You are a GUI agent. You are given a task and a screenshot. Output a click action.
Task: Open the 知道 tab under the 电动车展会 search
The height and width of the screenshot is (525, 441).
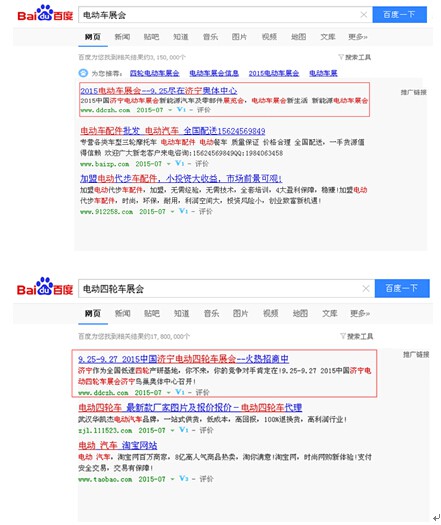(x=181, y=37)
